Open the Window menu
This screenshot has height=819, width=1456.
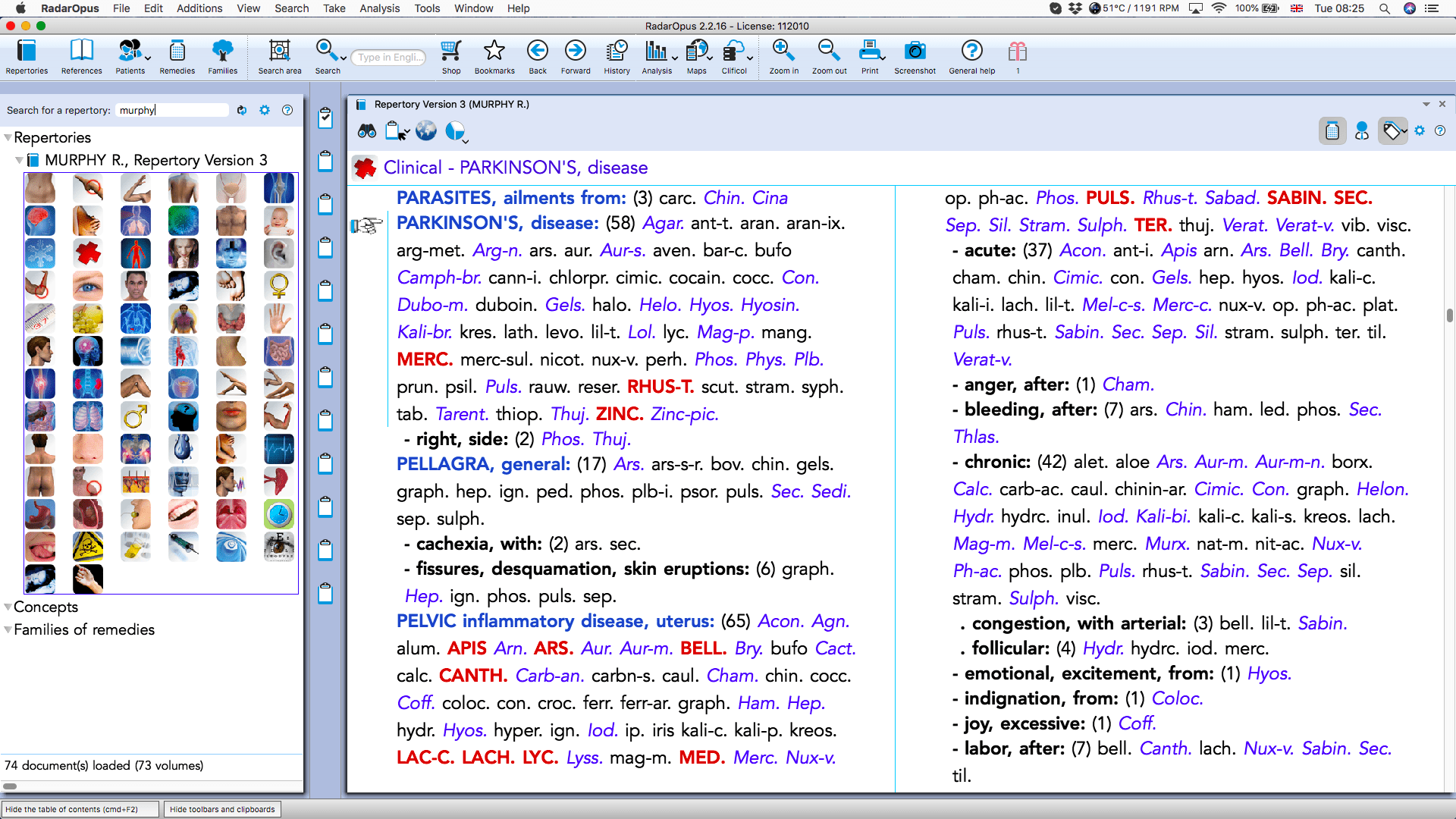(474, 8)
